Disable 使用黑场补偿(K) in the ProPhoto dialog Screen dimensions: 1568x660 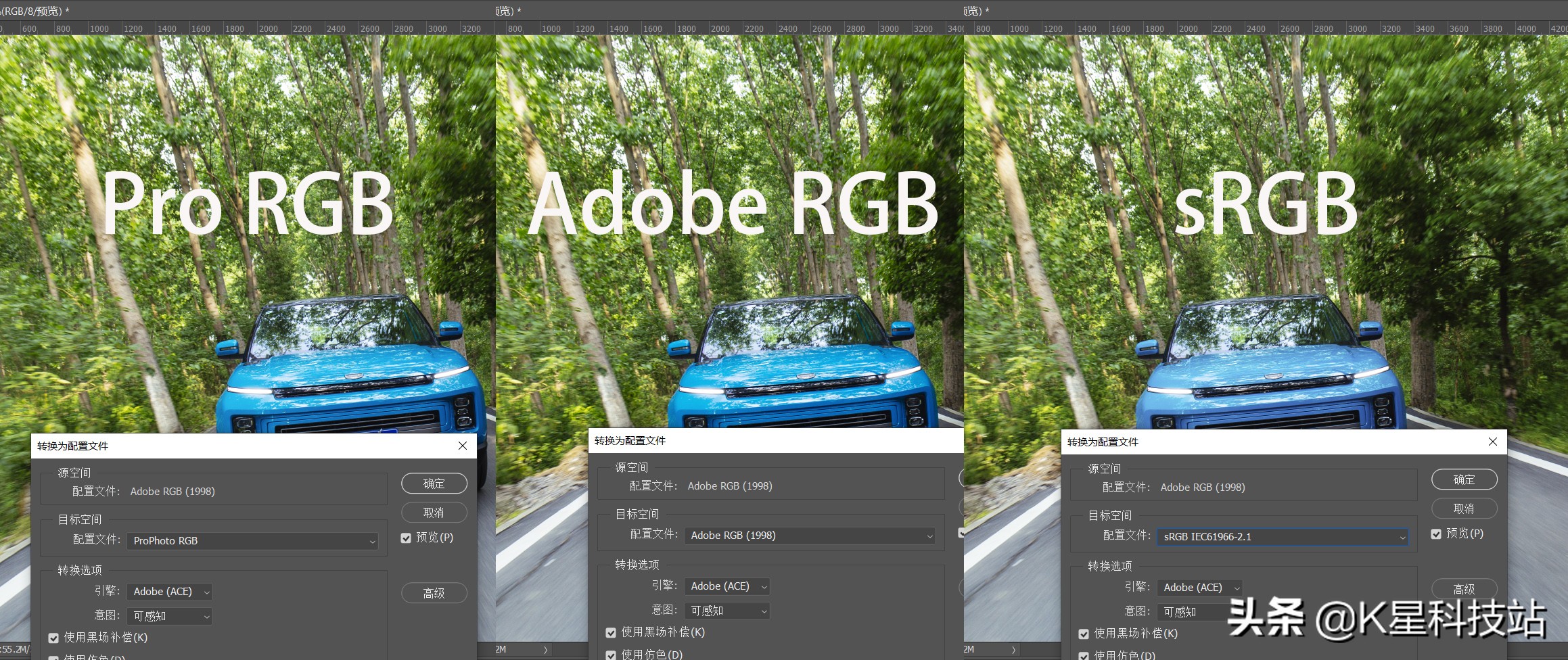point(53,638)
